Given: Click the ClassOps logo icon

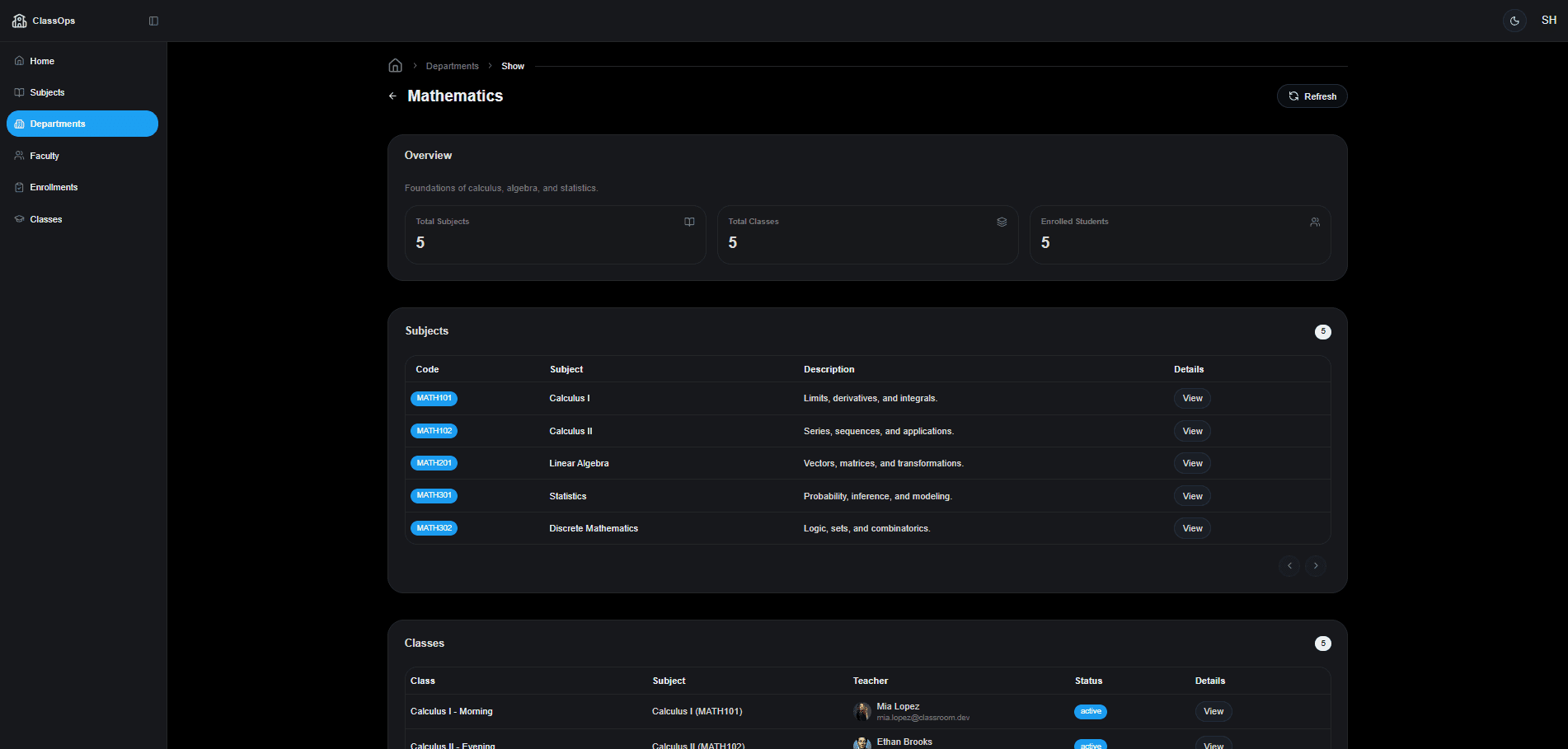Looking at the screenshot, I should (20, 21).
